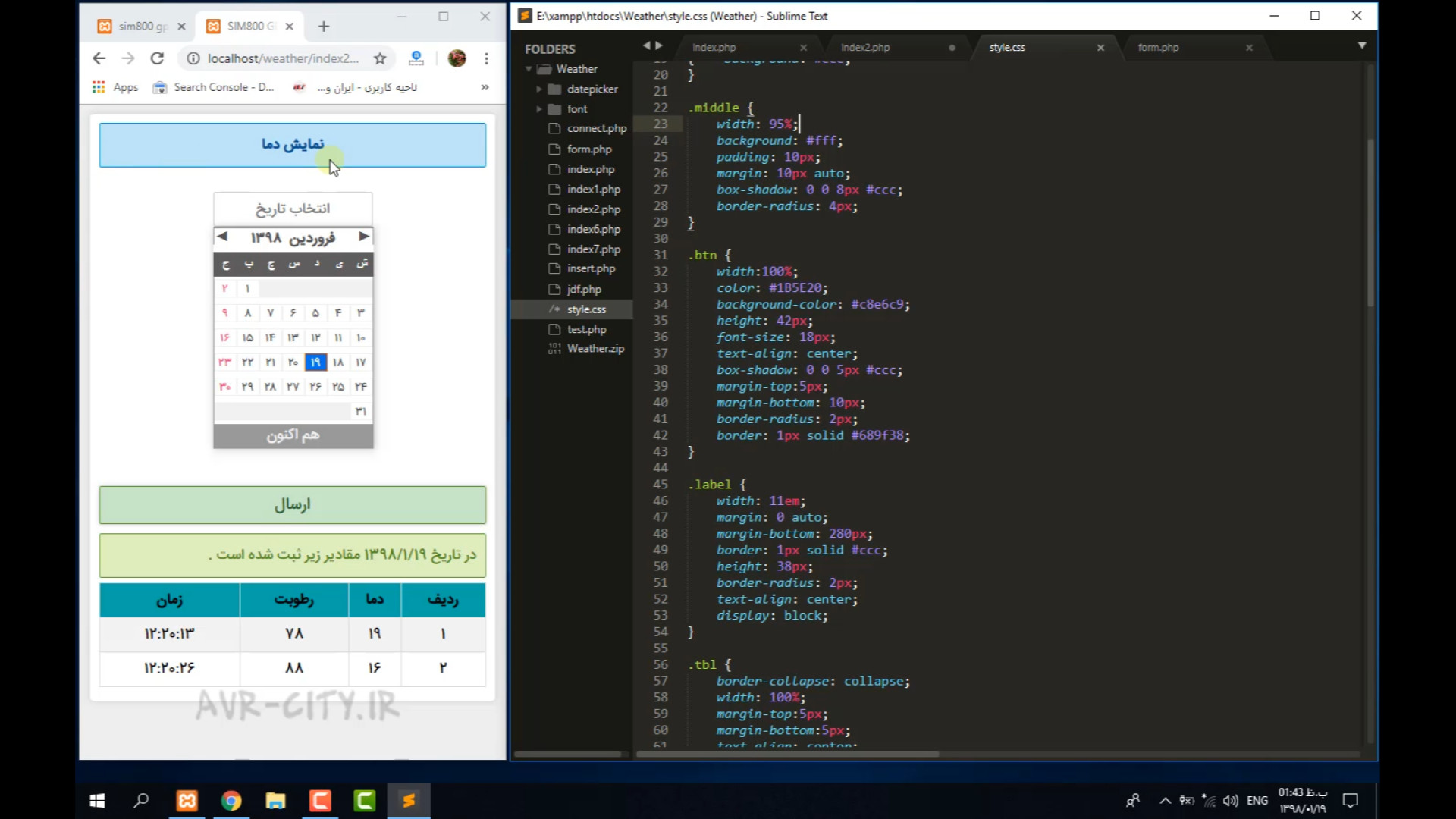Open Chrome three-dot menu
Viewport: 1456px width, 819px height.
(x=486, y=58)
